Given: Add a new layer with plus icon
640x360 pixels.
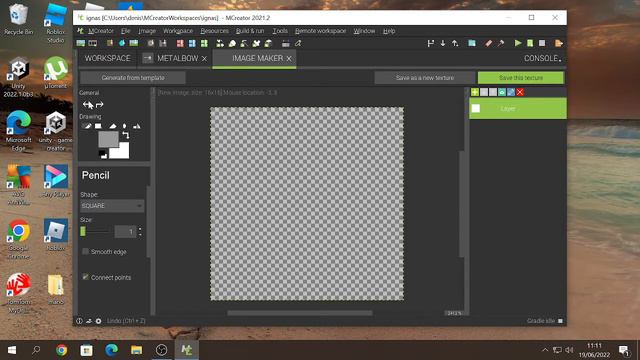Looking at the screenshot, I should click(475, 92).
